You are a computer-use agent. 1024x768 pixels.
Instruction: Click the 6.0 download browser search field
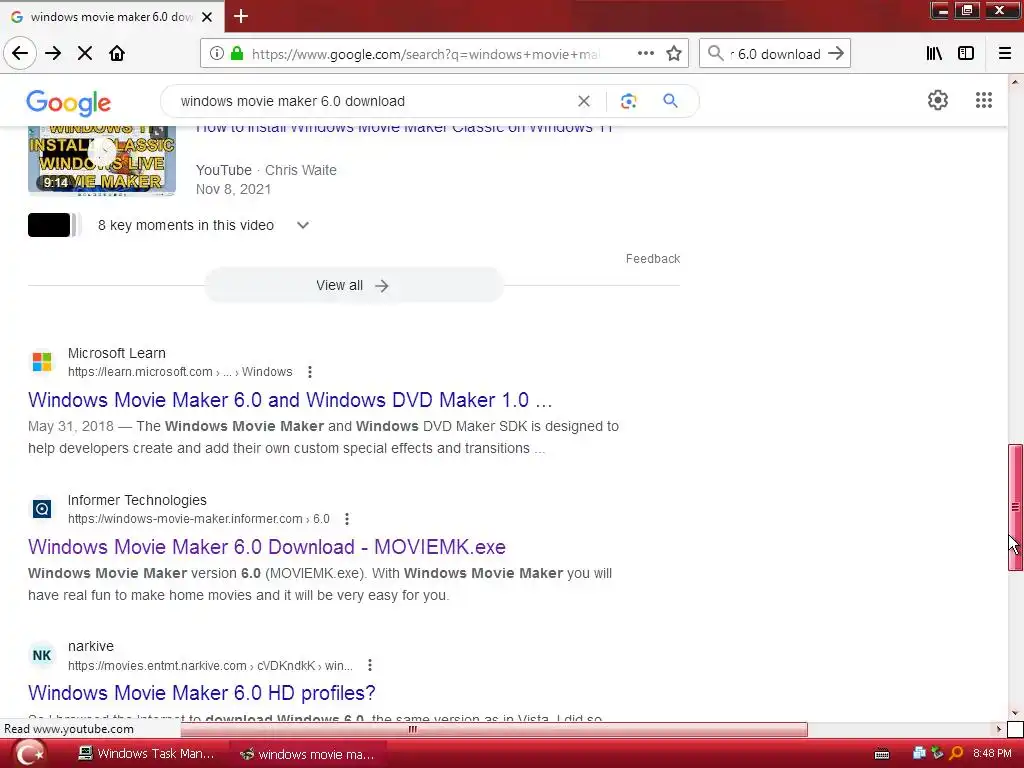tap(775, 54)
